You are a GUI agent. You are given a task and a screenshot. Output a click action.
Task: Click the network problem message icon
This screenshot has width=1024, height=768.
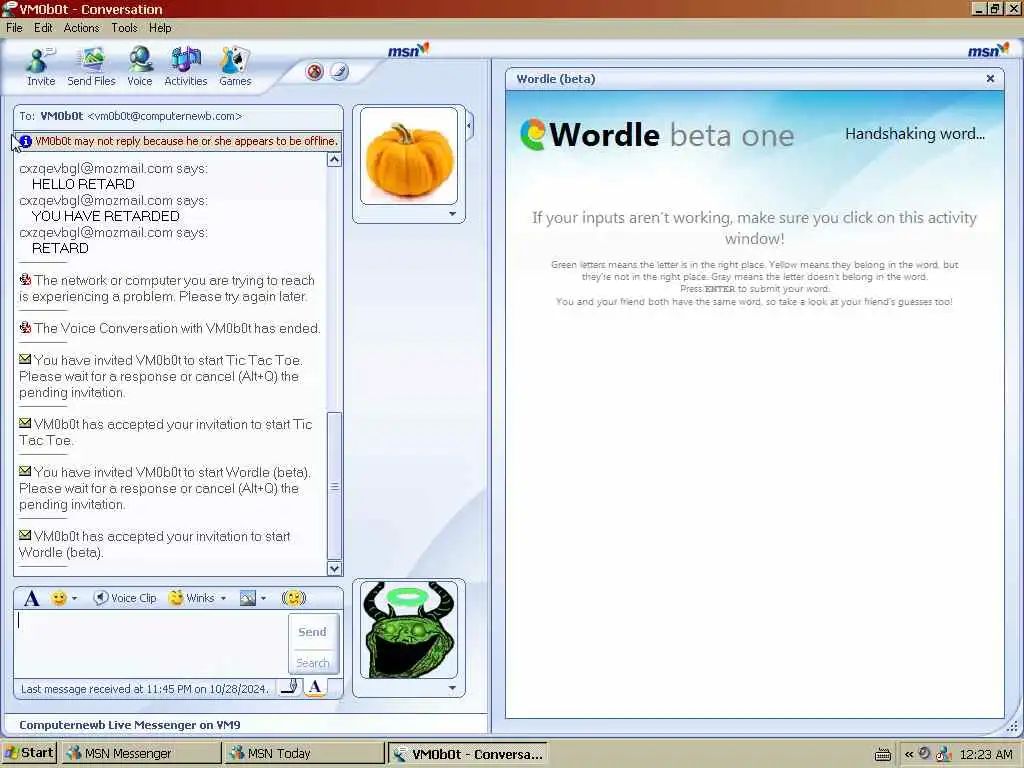[x=25, y=280]
